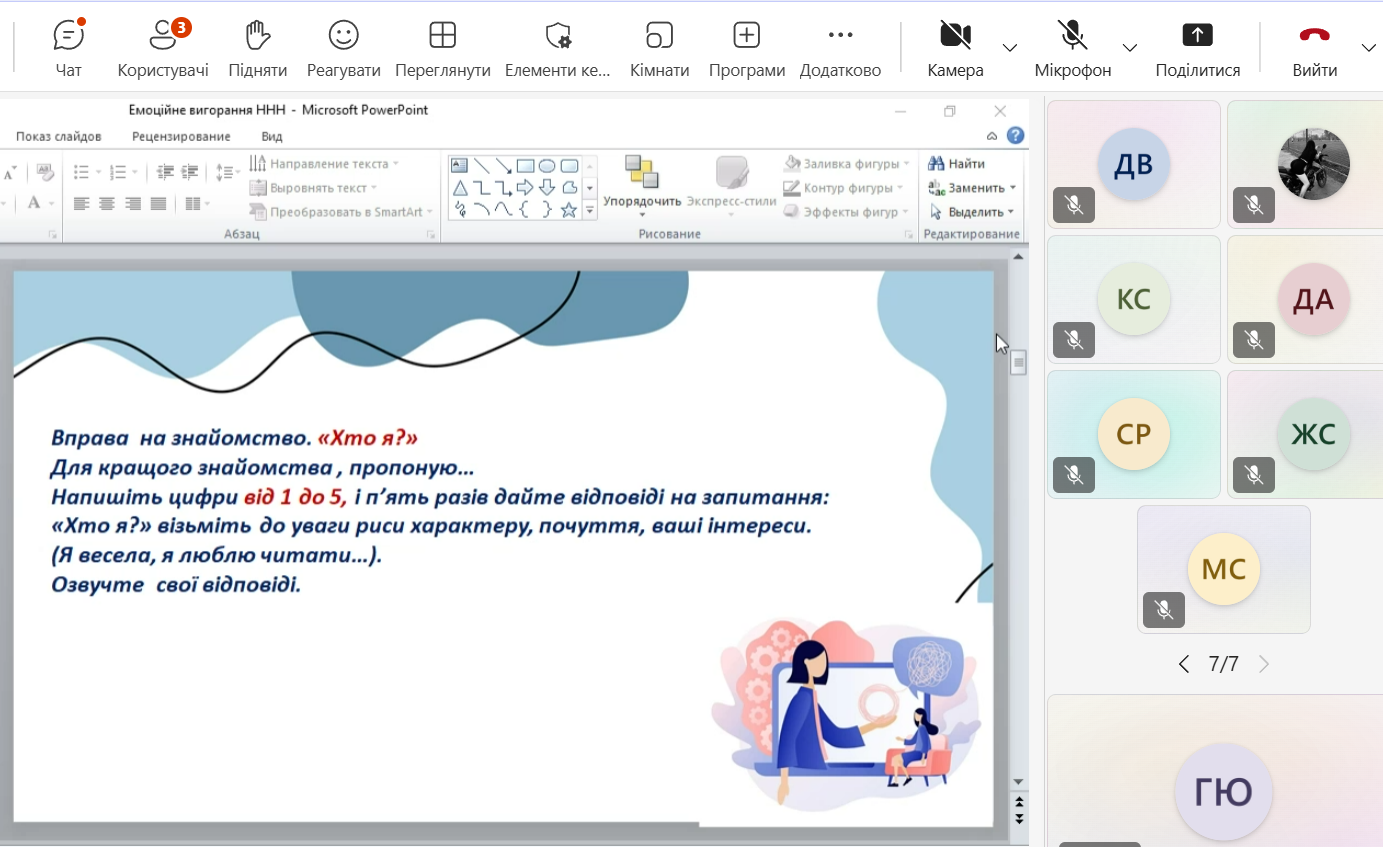Open the Користувачі participants list

[163, 49]
